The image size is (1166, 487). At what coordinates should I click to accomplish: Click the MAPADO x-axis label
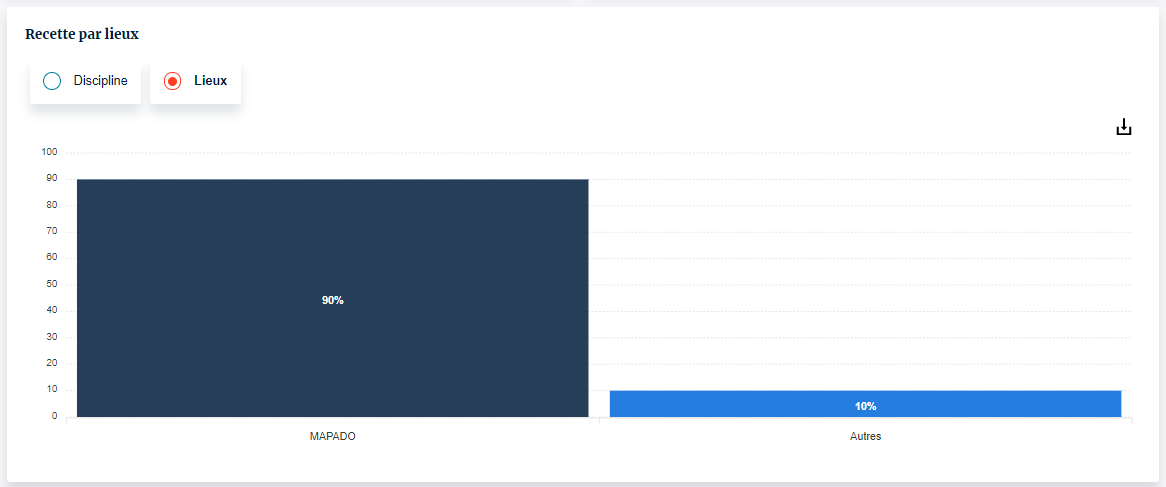tap(332, 437)
